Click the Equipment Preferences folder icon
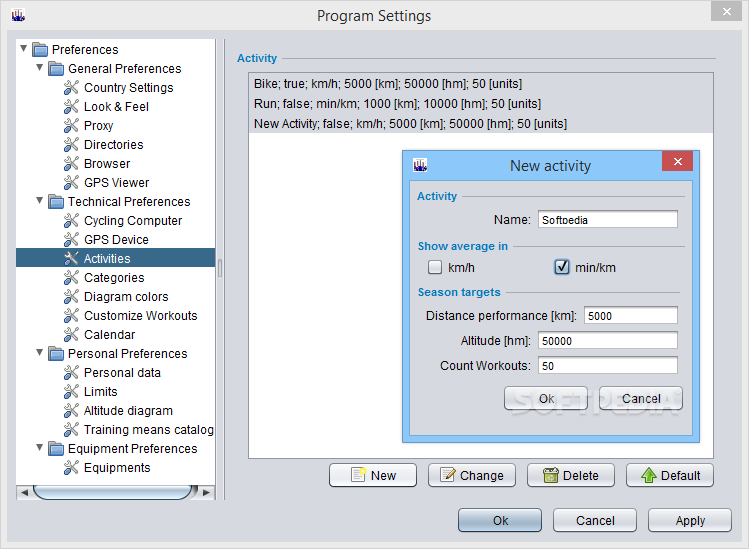Image resolution: width=749 pixels, height=549 pixels. (56, 449)
